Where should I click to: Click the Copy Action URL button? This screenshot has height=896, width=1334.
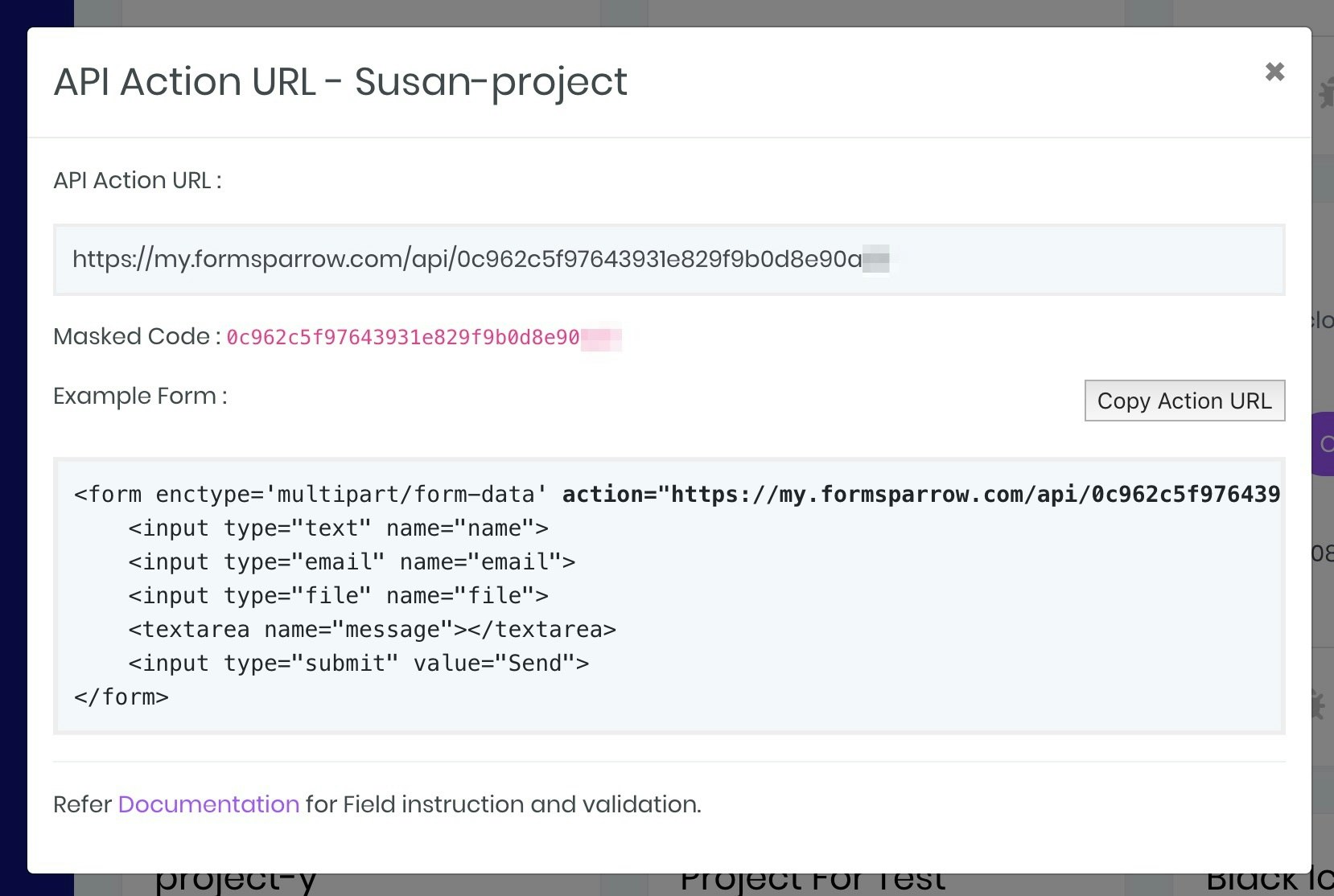pyautogui.click(x=1184, y=401)
